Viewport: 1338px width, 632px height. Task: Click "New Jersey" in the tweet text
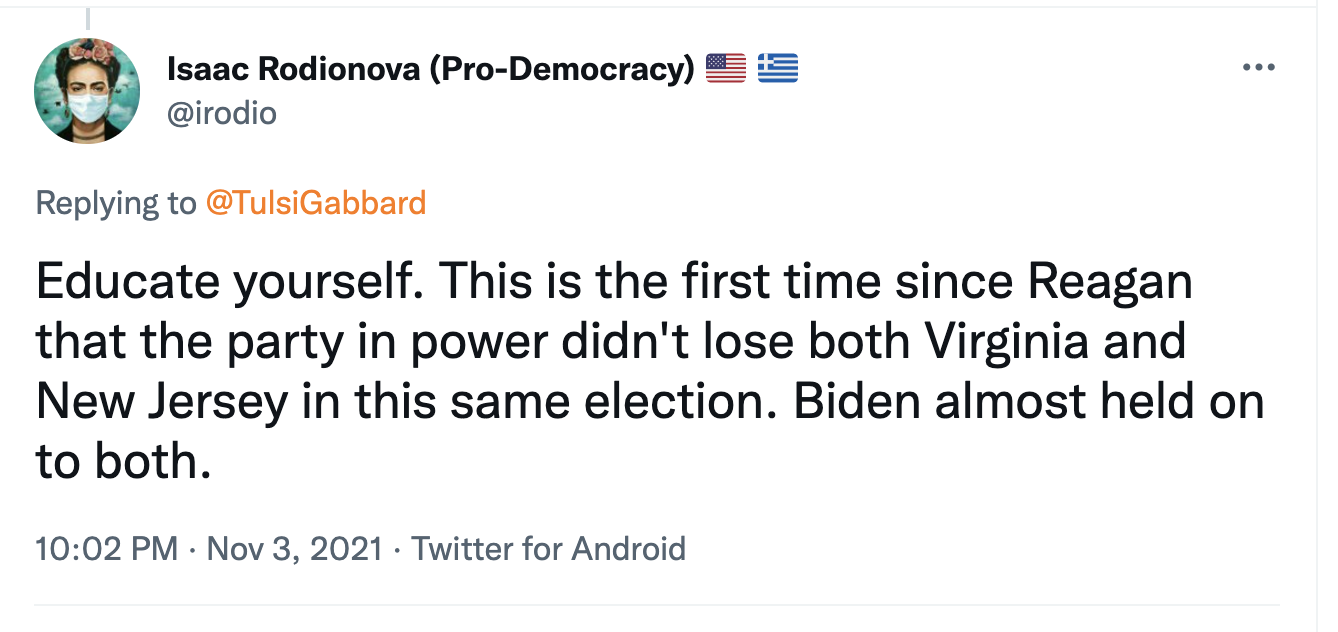click(x=165, y=400)
